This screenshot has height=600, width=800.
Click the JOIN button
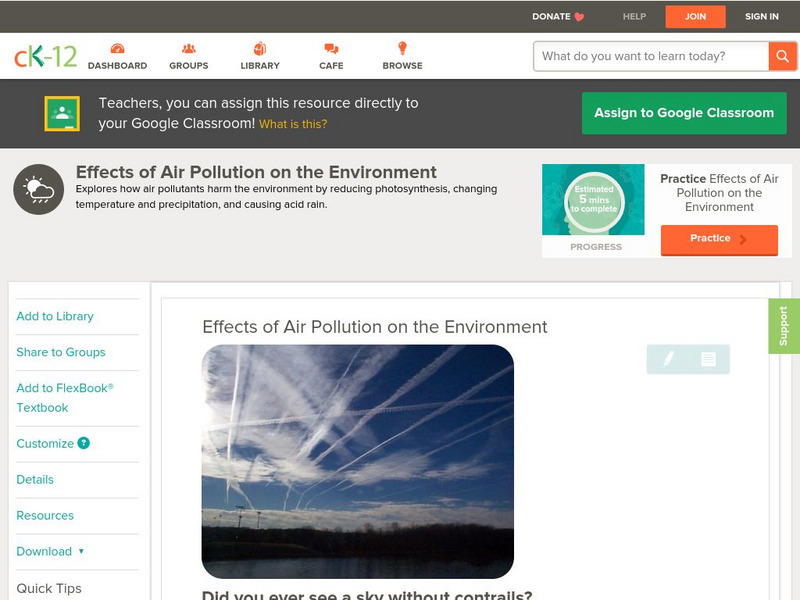[x=695, y=16]
